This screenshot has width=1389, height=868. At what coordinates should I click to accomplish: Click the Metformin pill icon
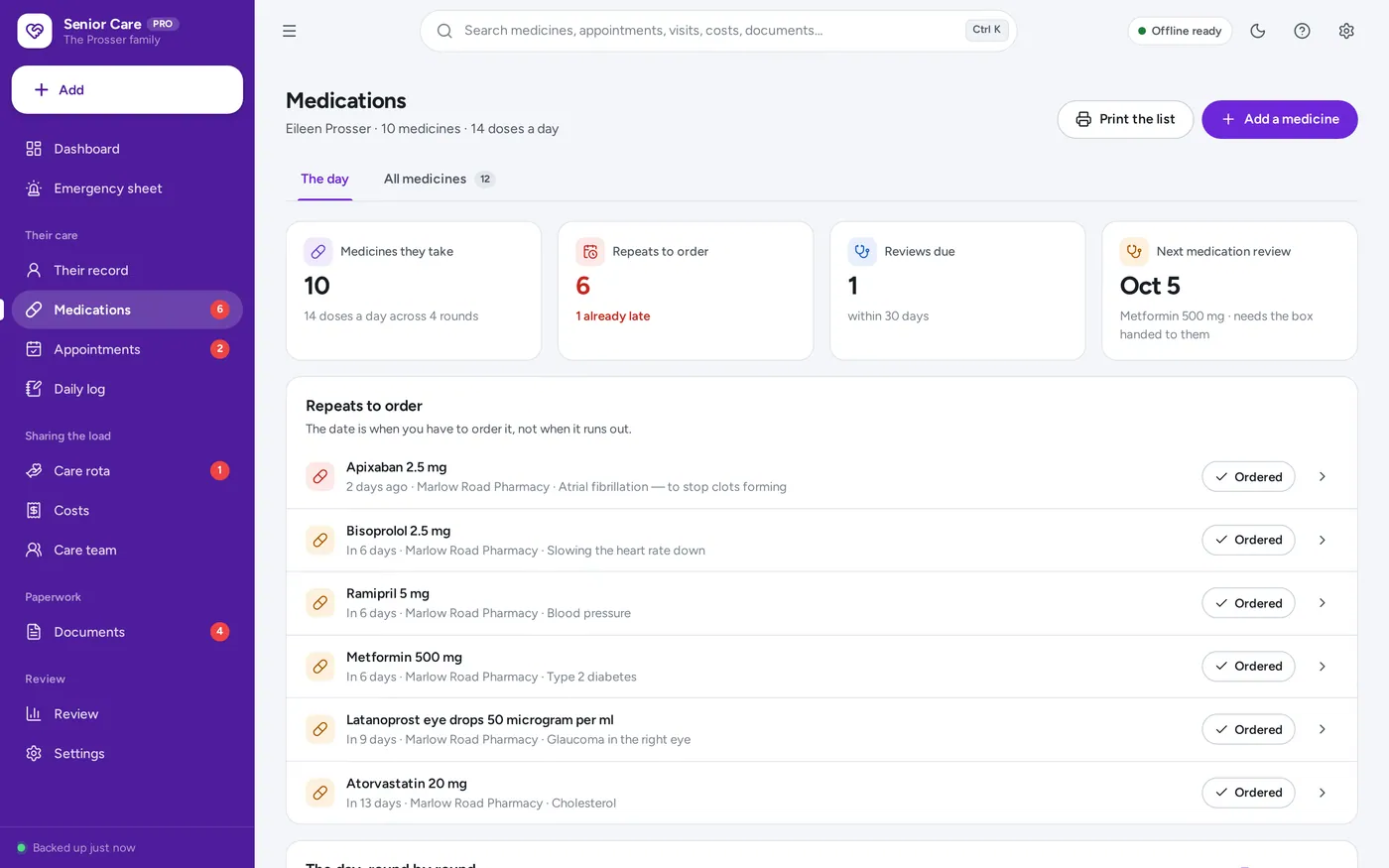pos(320,667)
